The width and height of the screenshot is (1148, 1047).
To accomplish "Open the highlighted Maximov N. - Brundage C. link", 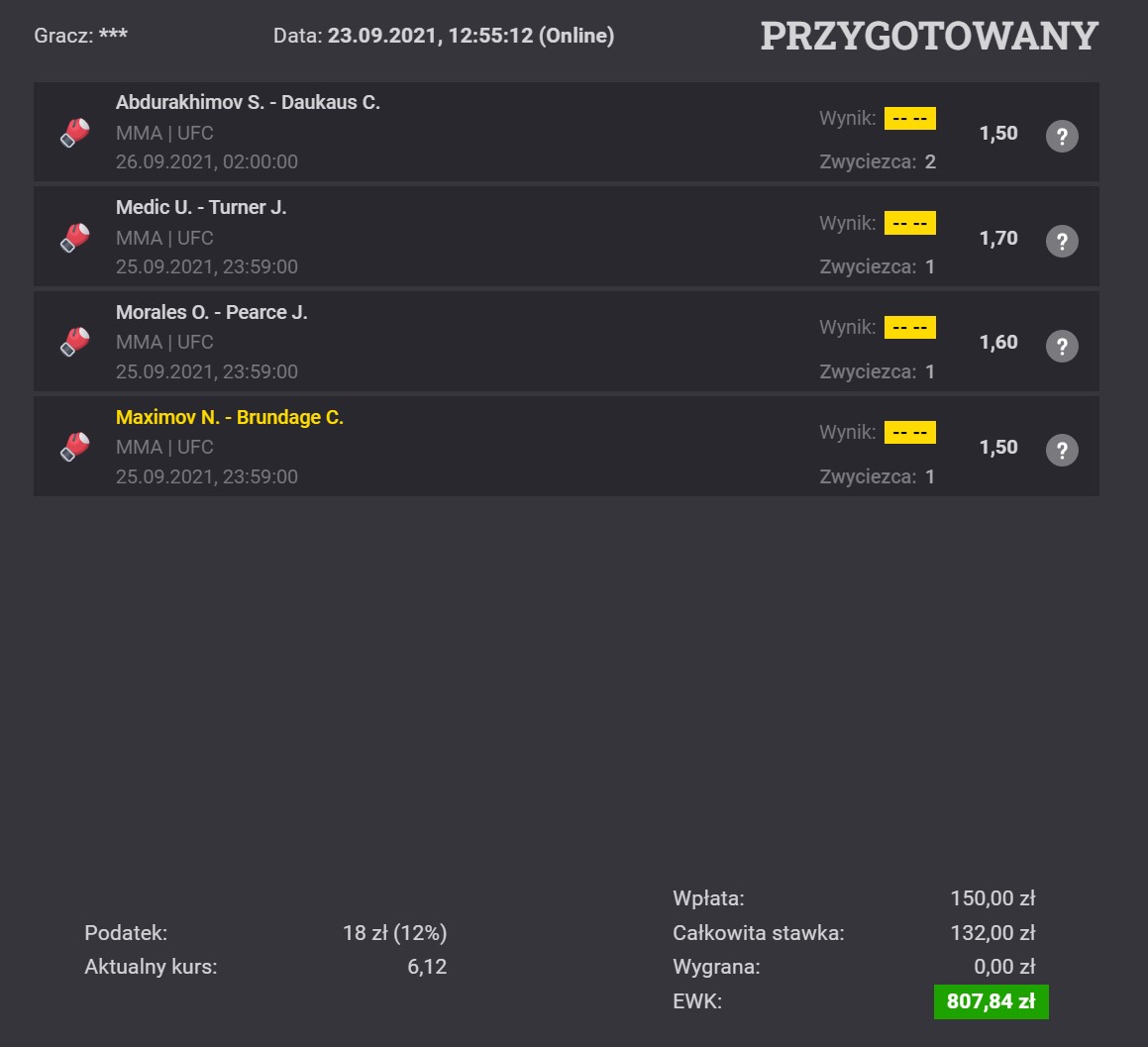I will click(x=229, y=417).
